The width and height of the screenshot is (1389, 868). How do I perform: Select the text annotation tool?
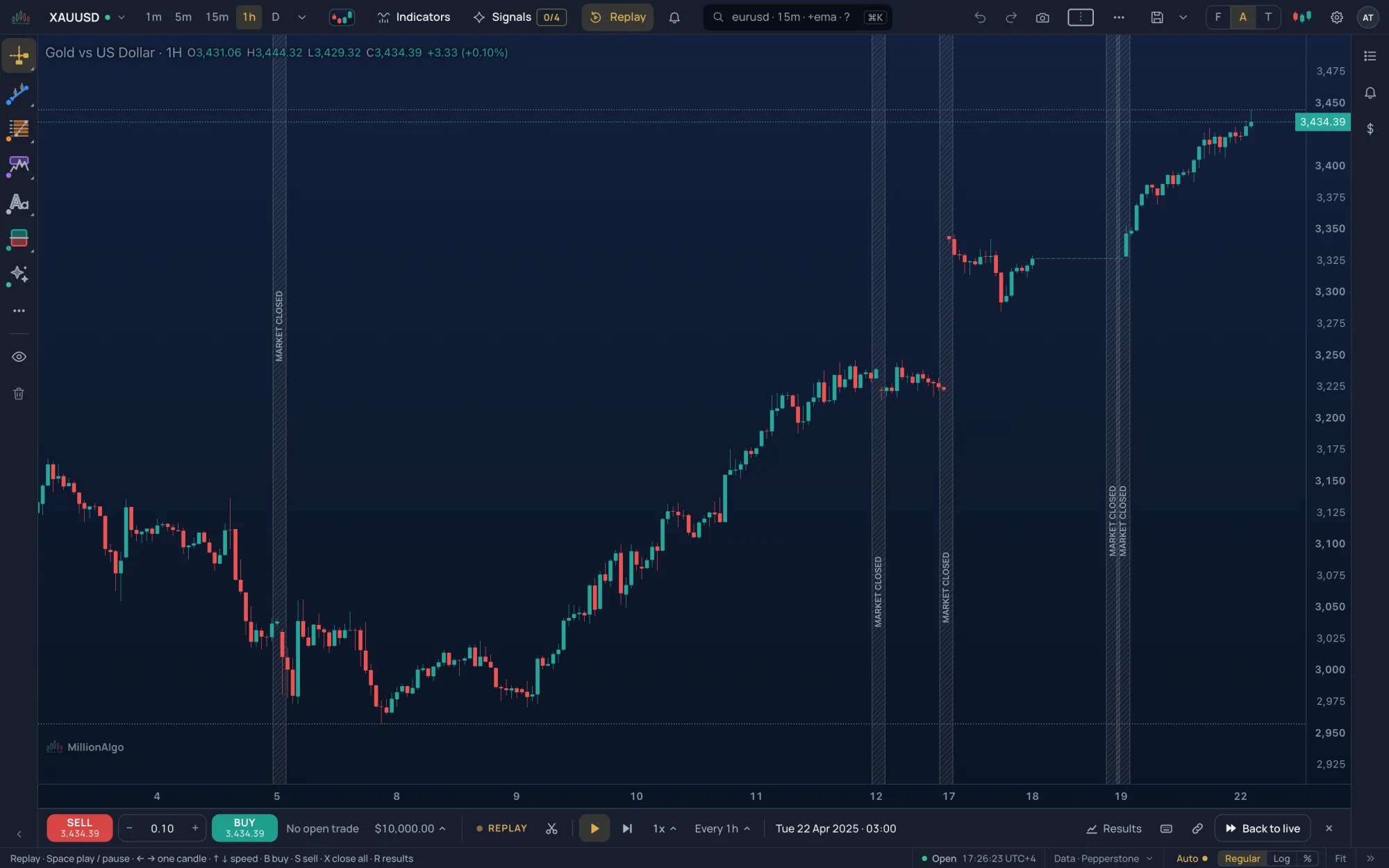(x=19, y=203)
